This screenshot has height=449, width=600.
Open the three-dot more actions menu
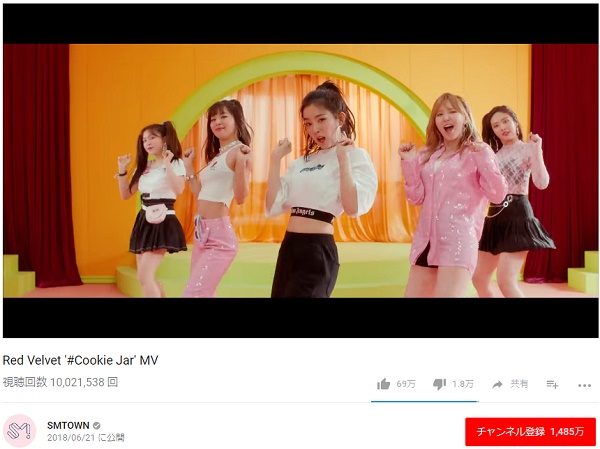pos(584,385)
